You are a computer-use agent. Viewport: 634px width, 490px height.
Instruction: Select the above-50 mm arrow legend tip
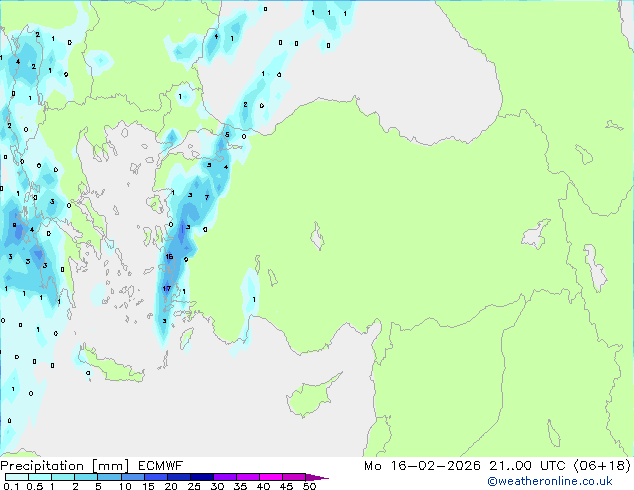[317, 477]
